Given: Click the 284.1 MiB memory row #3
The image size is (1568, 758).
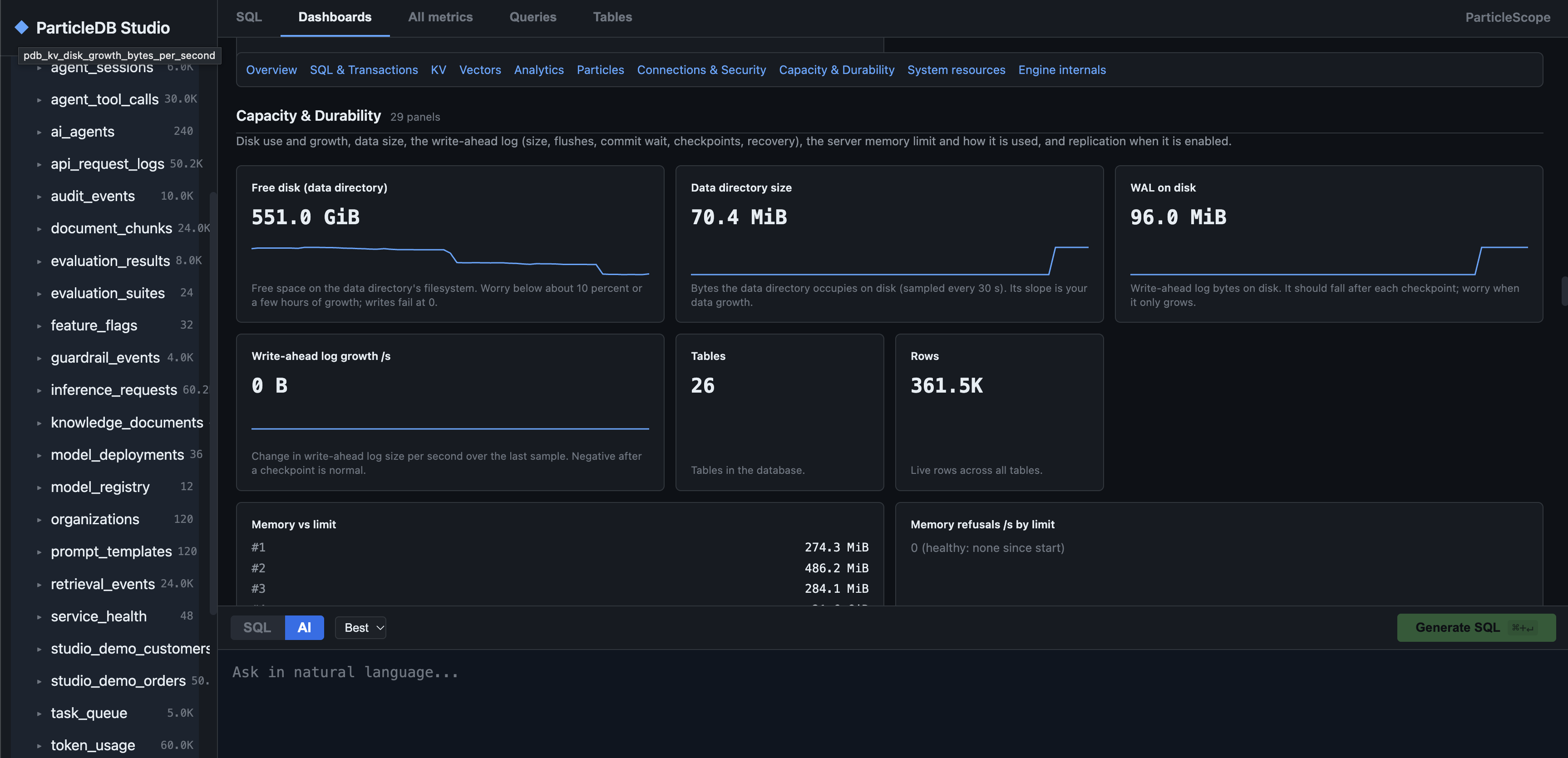Looking at the screenshot, I should (x=560, y=589).
